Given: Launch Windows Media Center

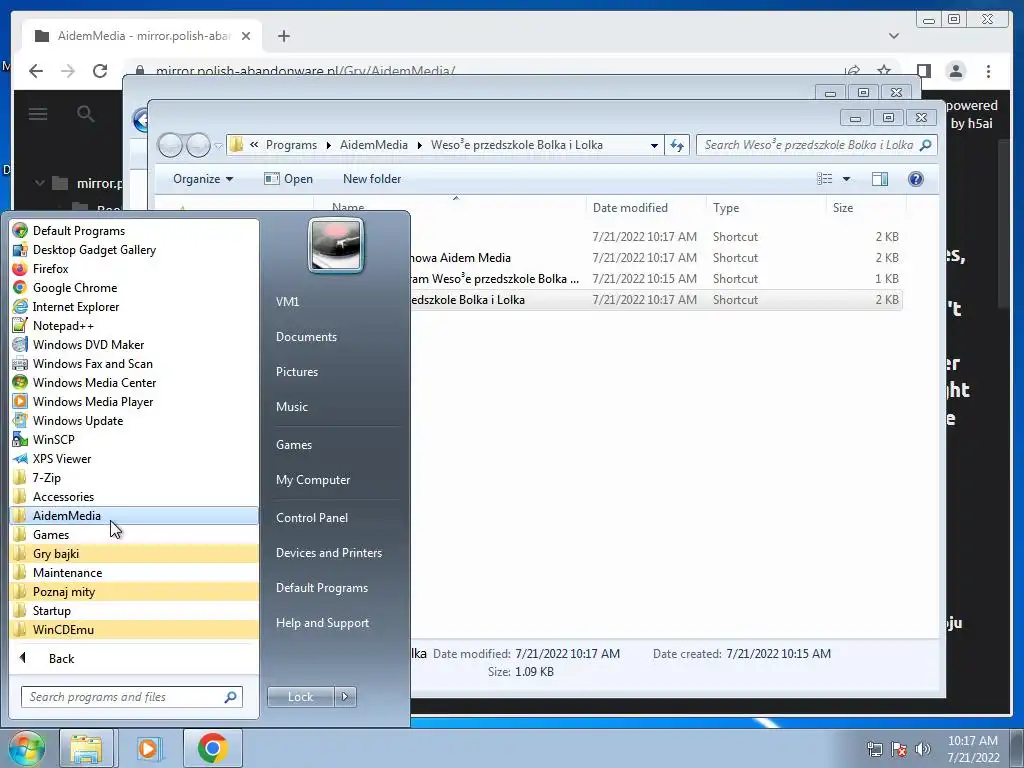Looking at the screenshot, I should pos(134,382).
